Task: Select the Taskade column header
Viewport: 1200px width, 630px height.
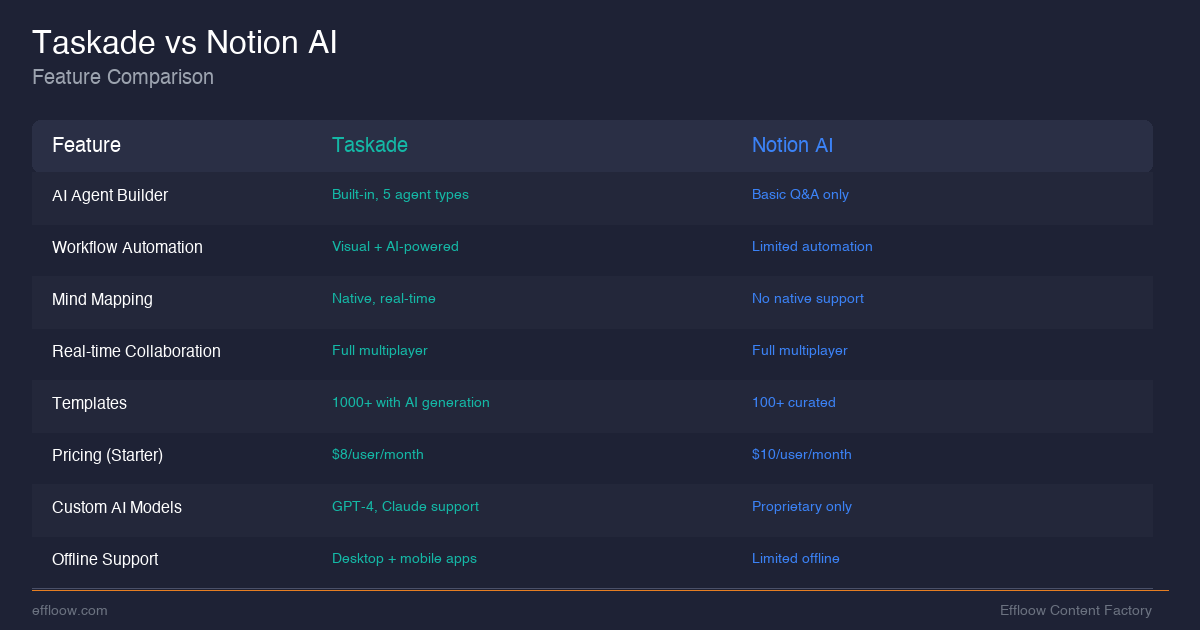Action: pos(370,145)
